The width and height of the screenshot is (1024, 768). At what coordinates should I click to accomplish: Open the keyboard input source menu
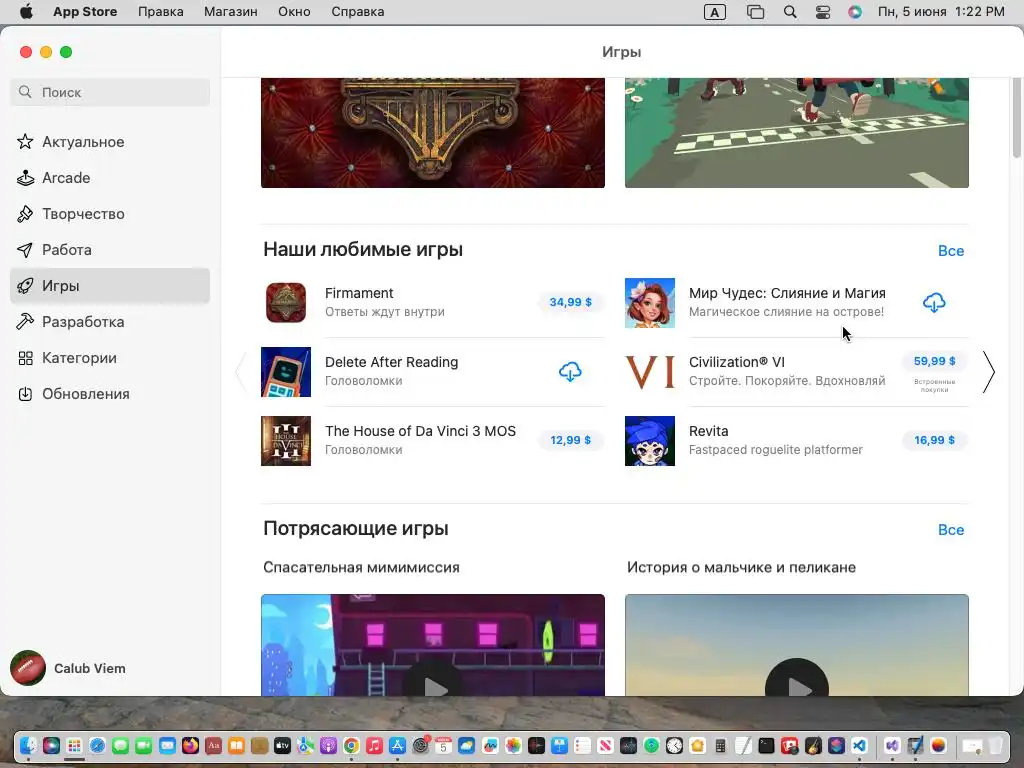(714, 12)
